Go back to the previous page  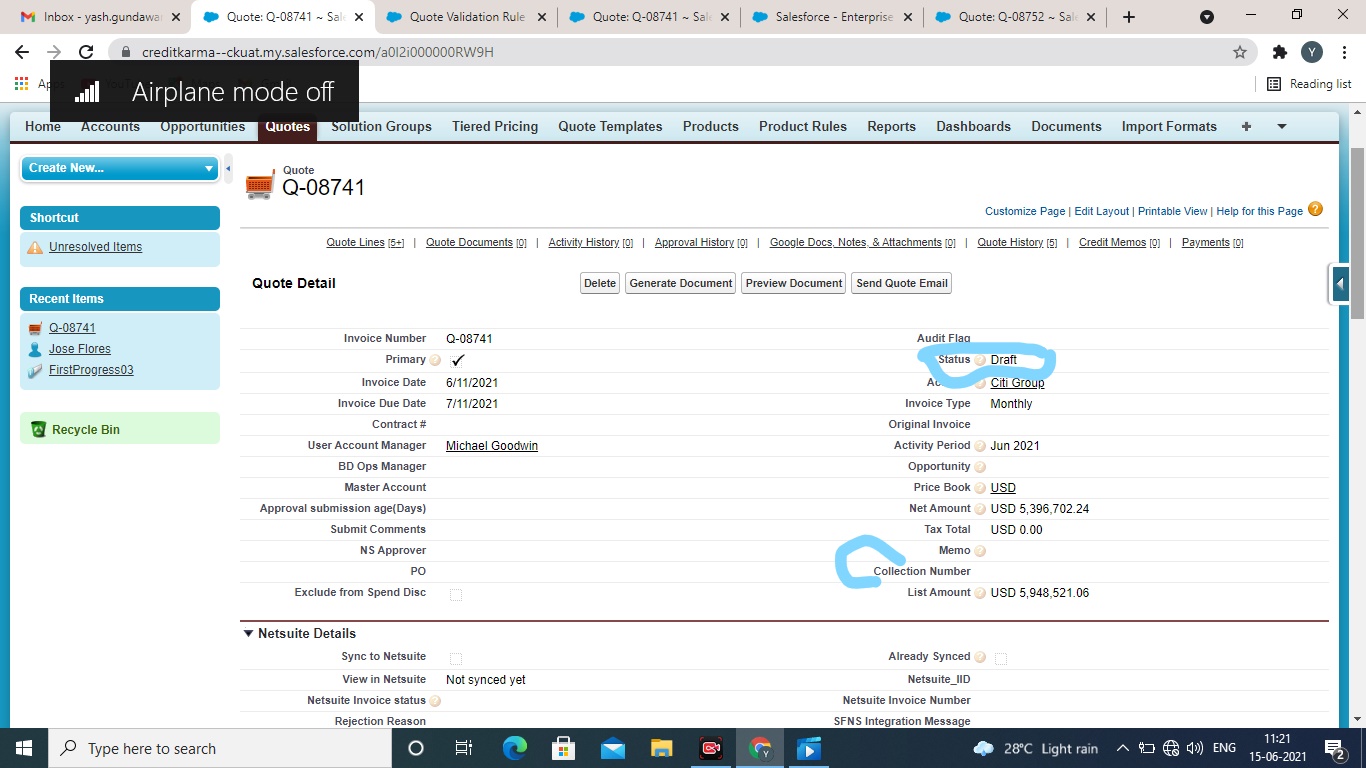pyautogui.click(x=22, y=52)
